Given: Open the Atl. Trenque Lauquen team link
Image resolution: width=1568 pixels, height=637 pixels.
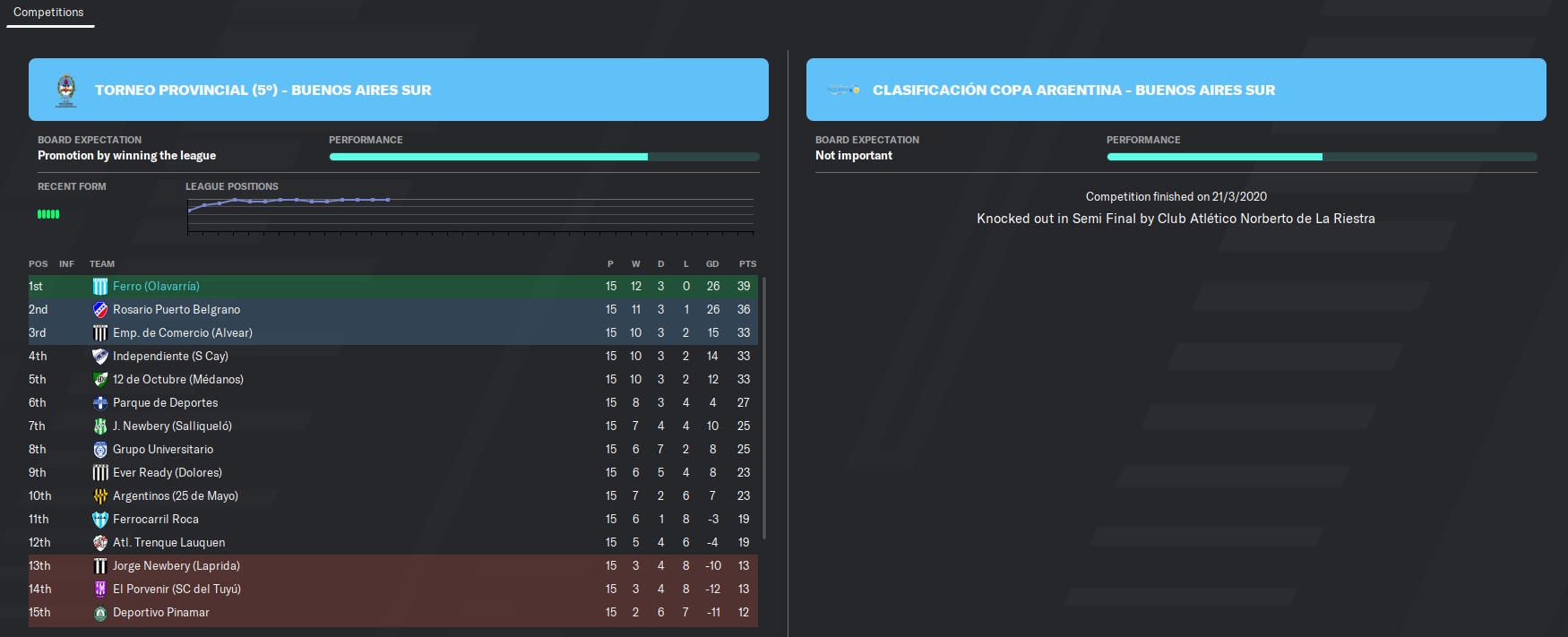Looking at the screenshot, I should pyautogui.click(x=169, y=543).
